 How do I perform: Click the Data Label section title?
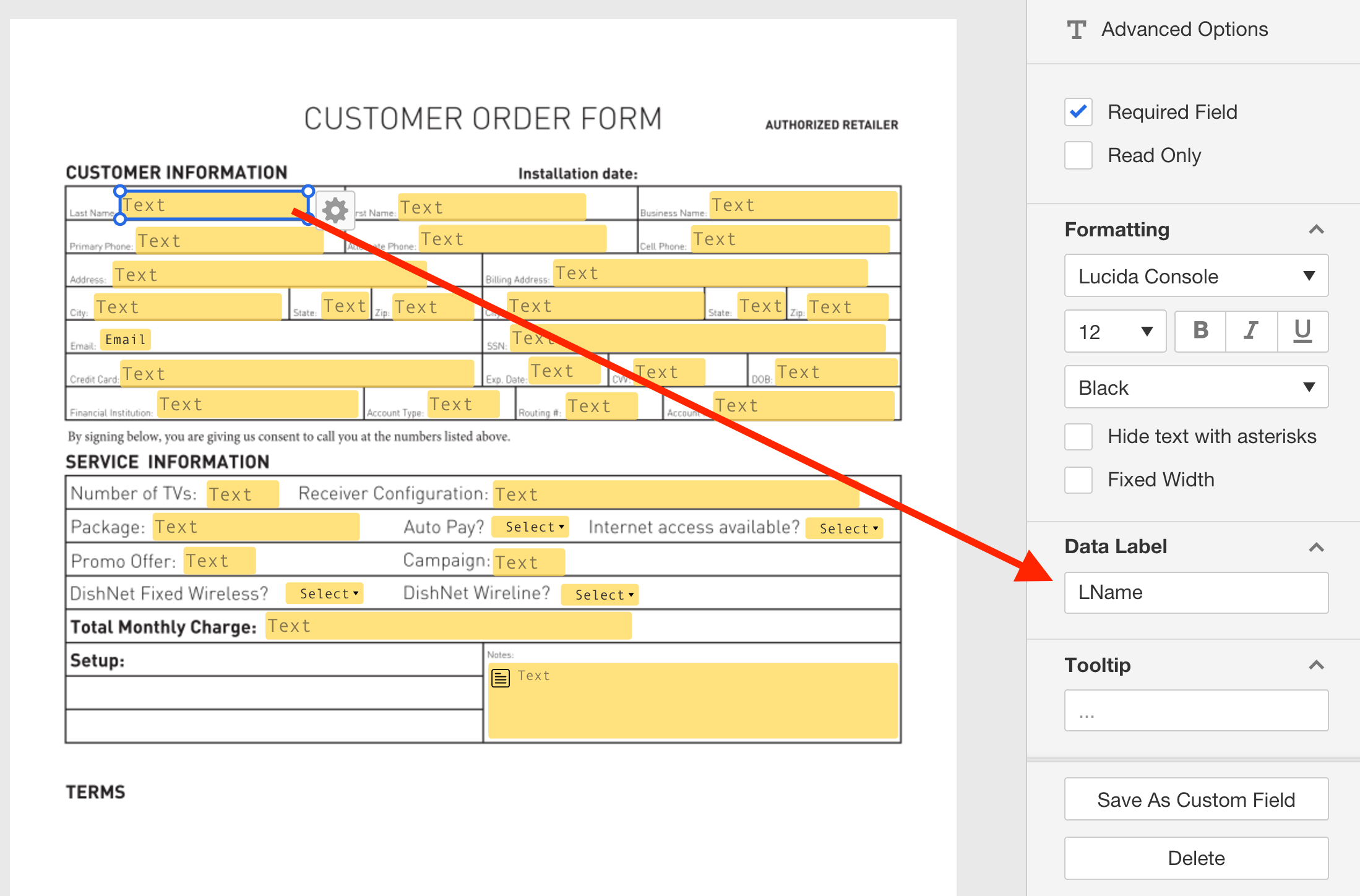1116,546
